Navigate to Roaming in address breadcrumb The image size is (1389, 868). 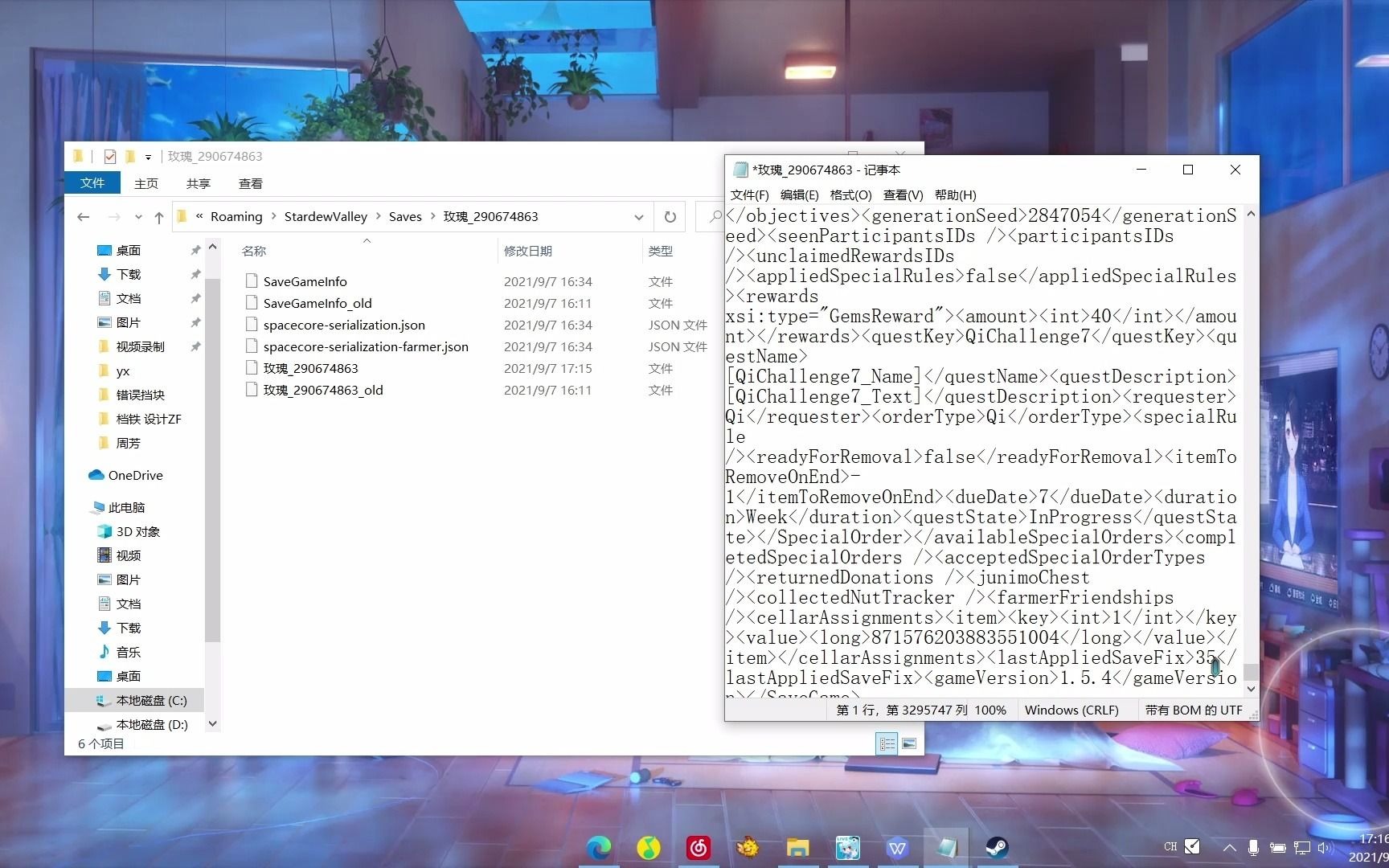click(x=236, y=216)
